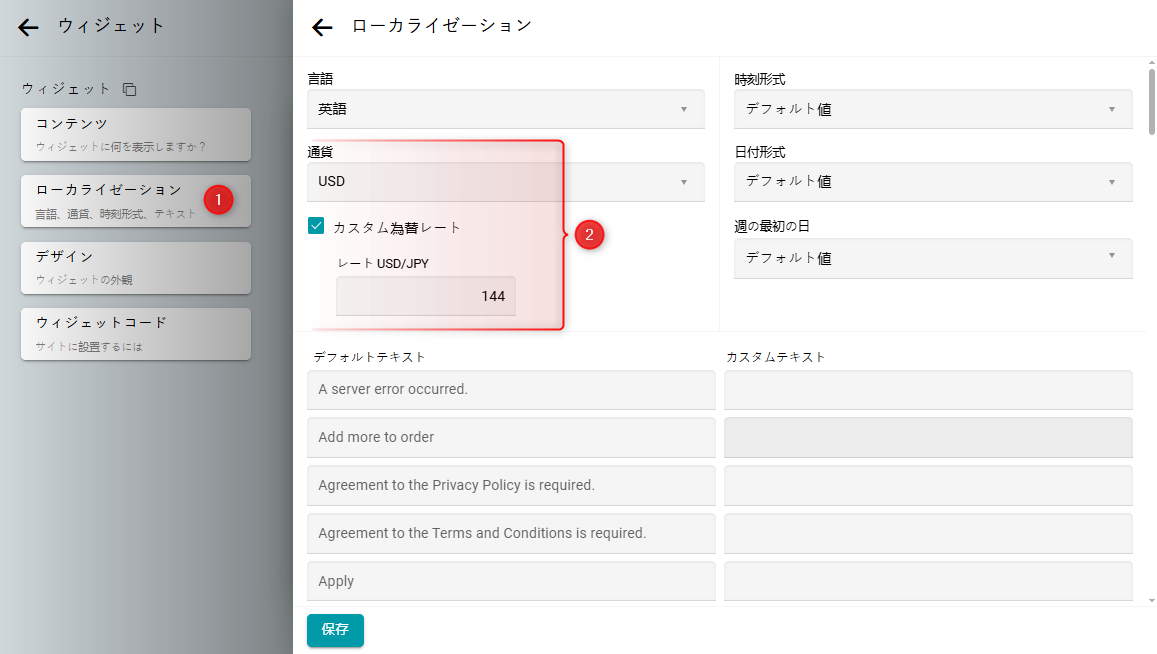Click custom text field for the Privacy Policy message
Image resolution: width=1157 pixels, height=654 pixels.
coord(927,485)
